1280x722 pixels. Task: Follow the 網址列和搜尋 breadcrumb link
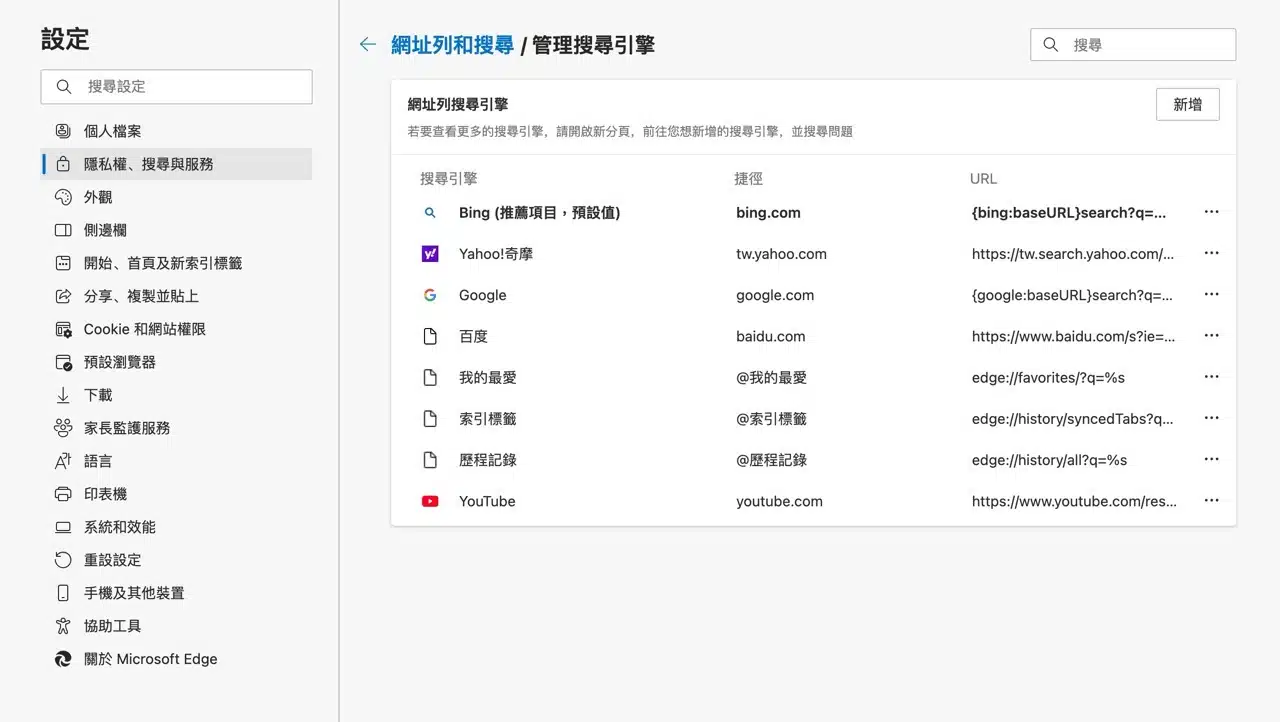pyautogui.click(x=452, y=44)
